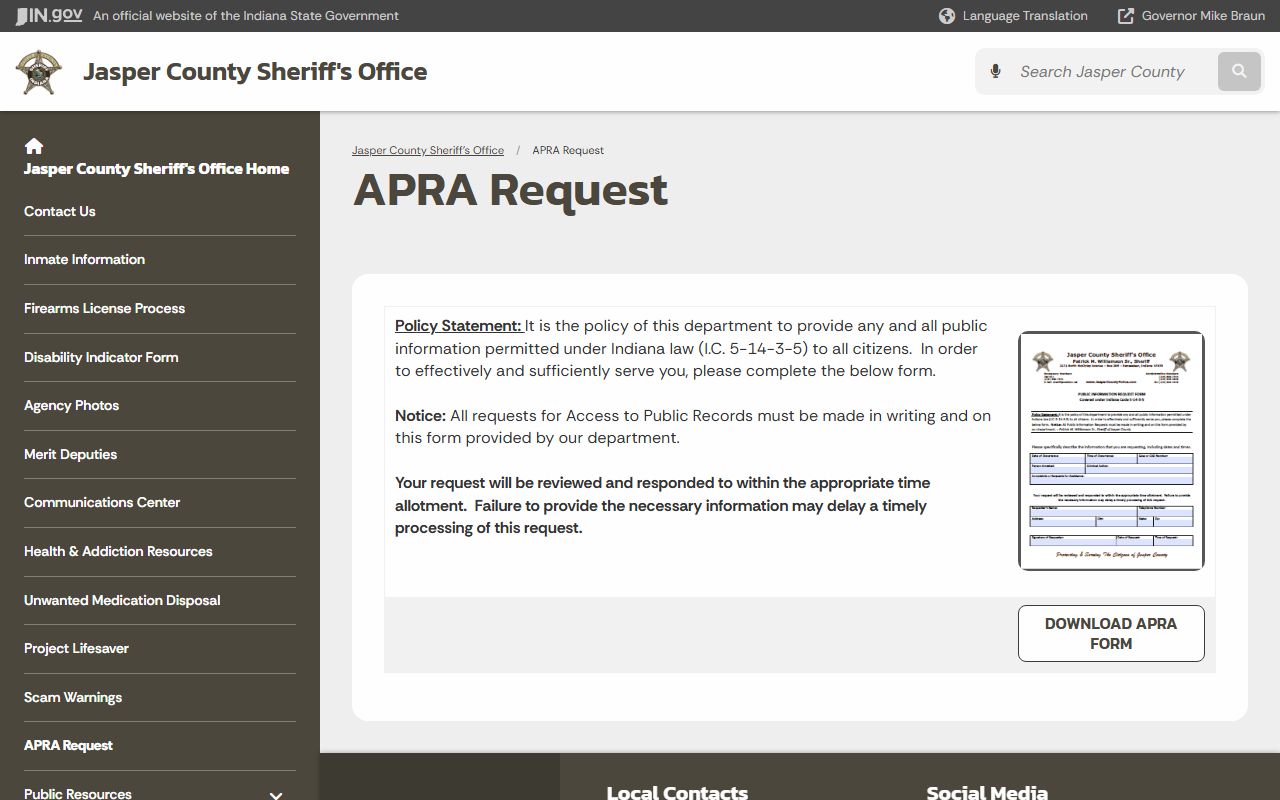Open Unwanted Medication Disposal page

point(122,600)
